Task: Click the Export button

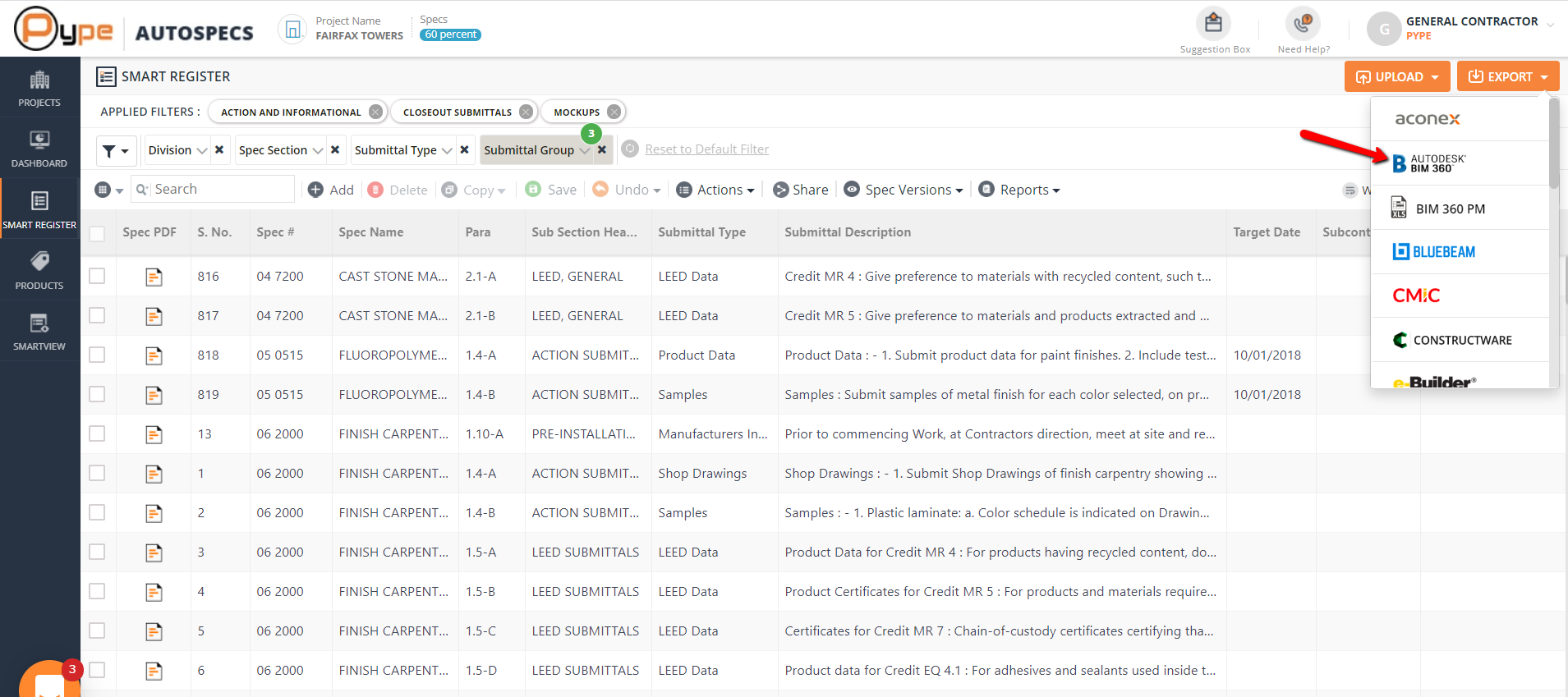Action: pyautogui.click(x=1508, y=76)
